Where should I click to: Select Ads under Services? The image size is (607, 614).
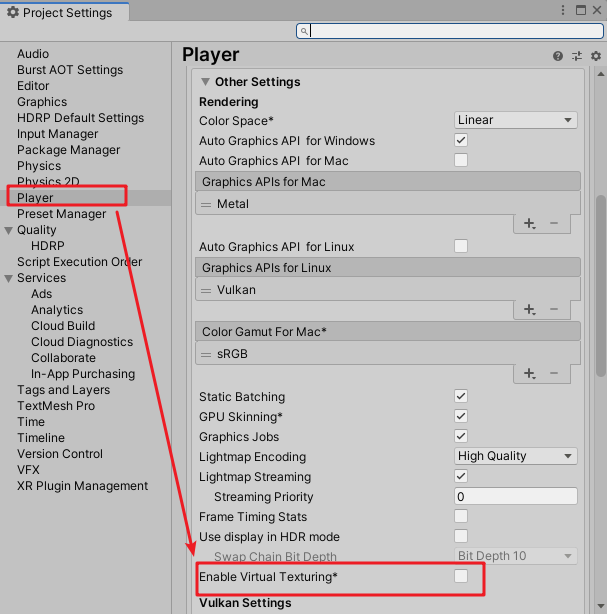(41, 294)
